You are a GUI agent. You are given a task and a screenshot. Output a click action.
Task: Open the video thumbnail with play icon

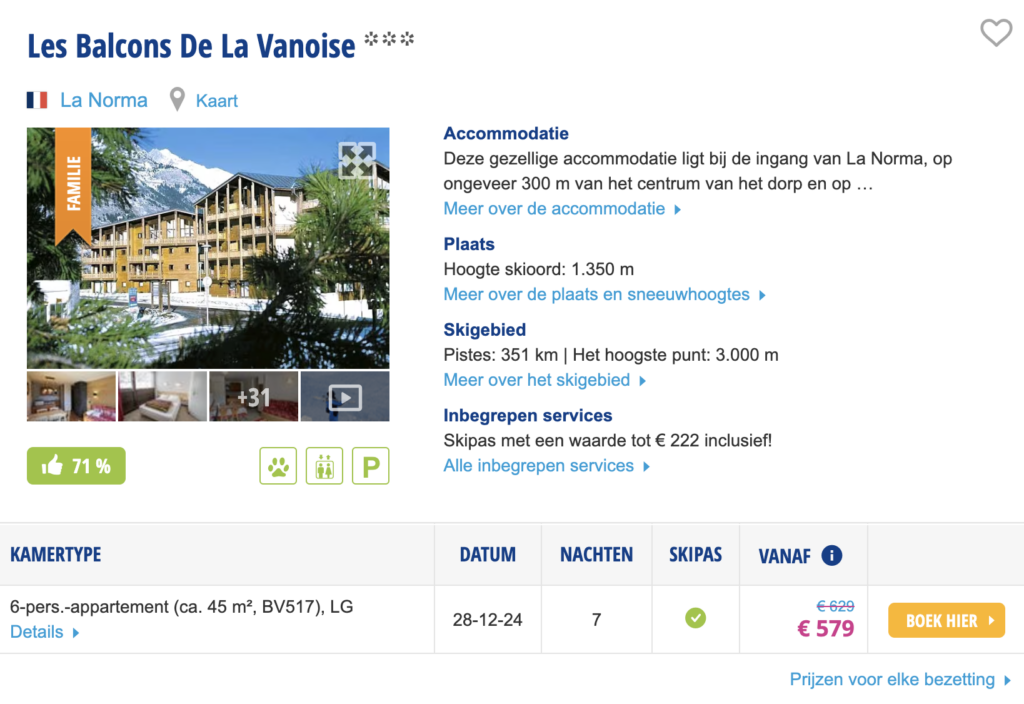(345, 397)
